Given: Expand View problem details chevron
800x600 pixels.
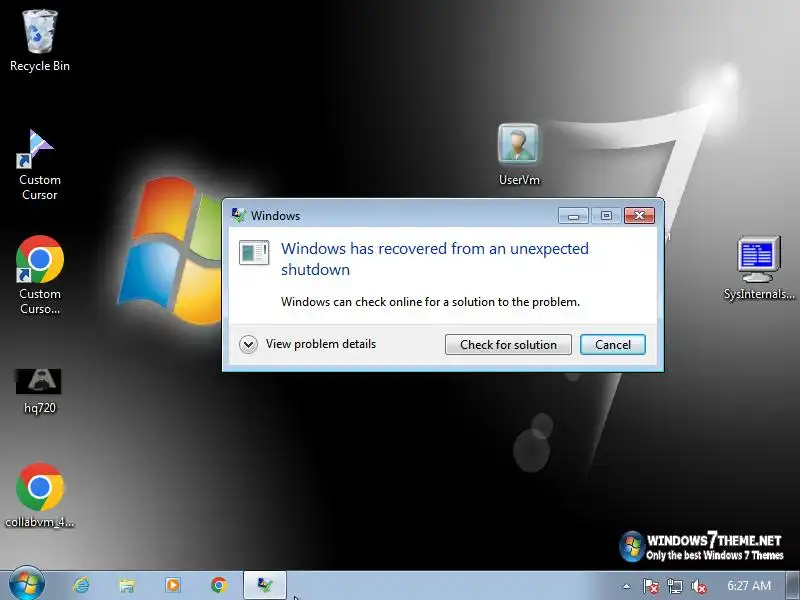Looking at the screenshot, I should click(248, 344).
